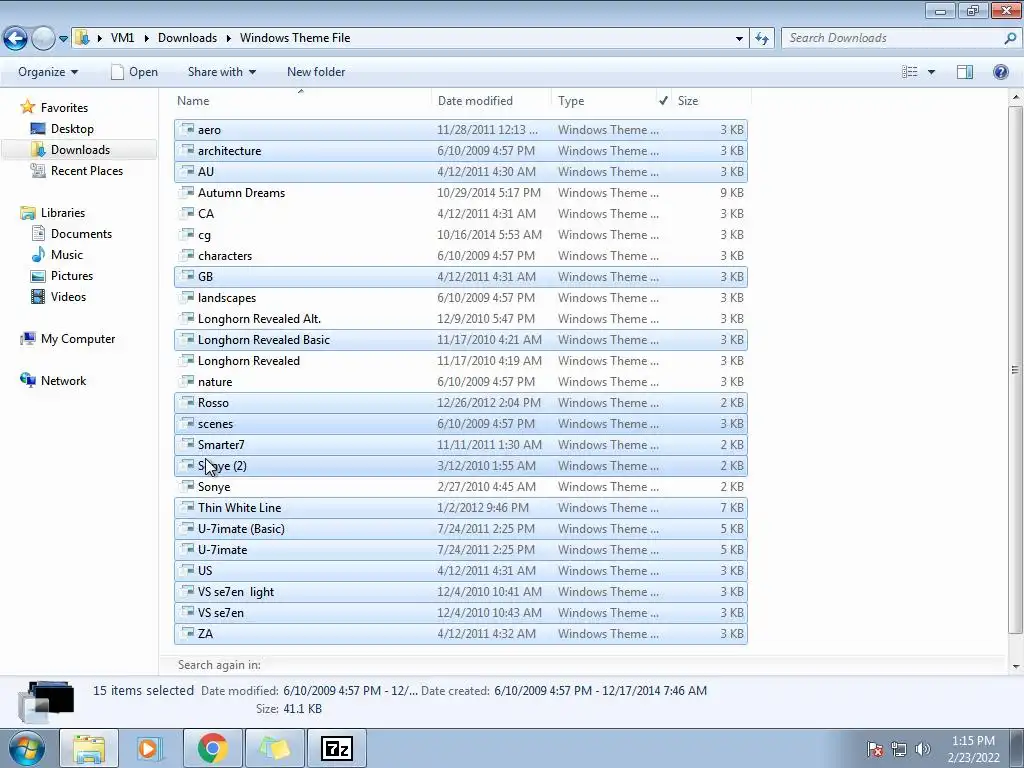Image resolution: width=1024 pixels, height=768 pixels.
Task: Expand the address bar history dropdown
Action: coord(739,39)
